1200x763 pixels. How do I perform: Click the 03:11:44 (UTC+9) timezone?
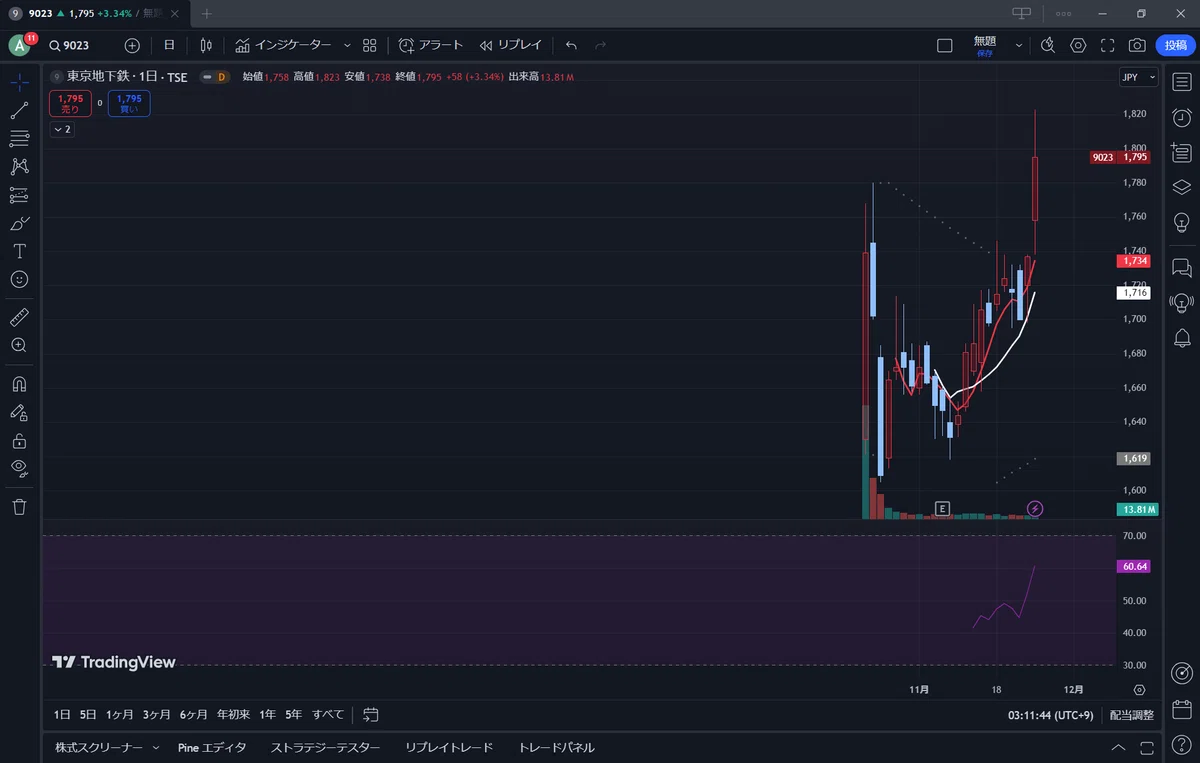(x=1051, y=715)
